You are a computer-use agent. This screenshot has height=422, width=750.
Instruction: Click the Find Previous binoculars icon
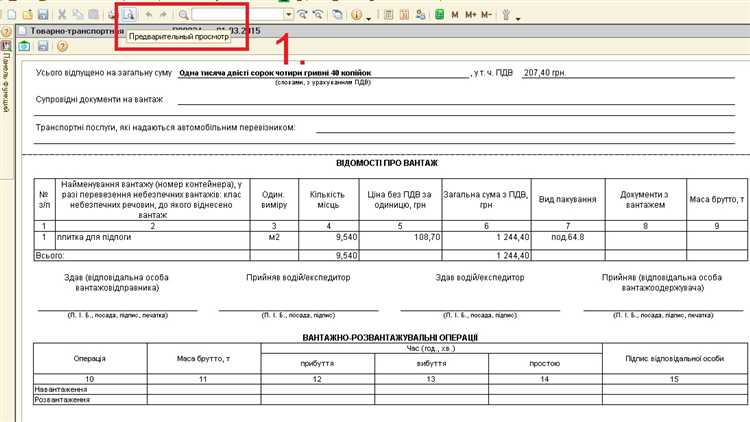[x=318, y=14]
